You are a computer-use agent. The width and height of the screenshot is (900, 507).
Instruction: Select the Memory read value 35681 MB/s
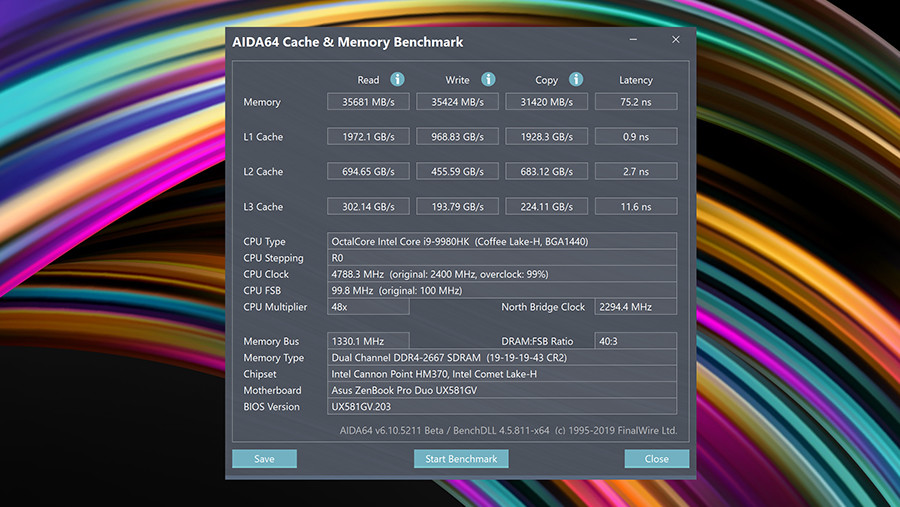coord(368,102)
